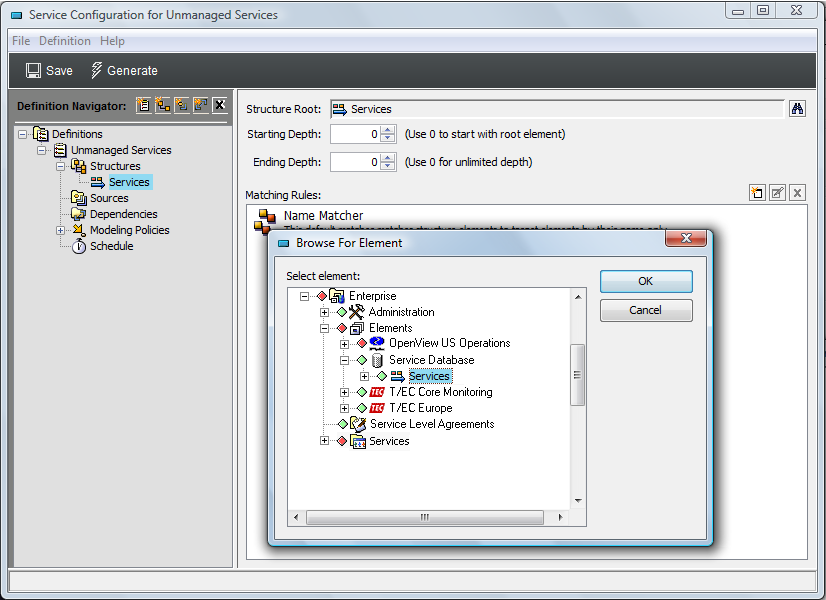Select Service Level Agreements element
The height and width of the screenshot is (600, 826).
click(432, 424)
